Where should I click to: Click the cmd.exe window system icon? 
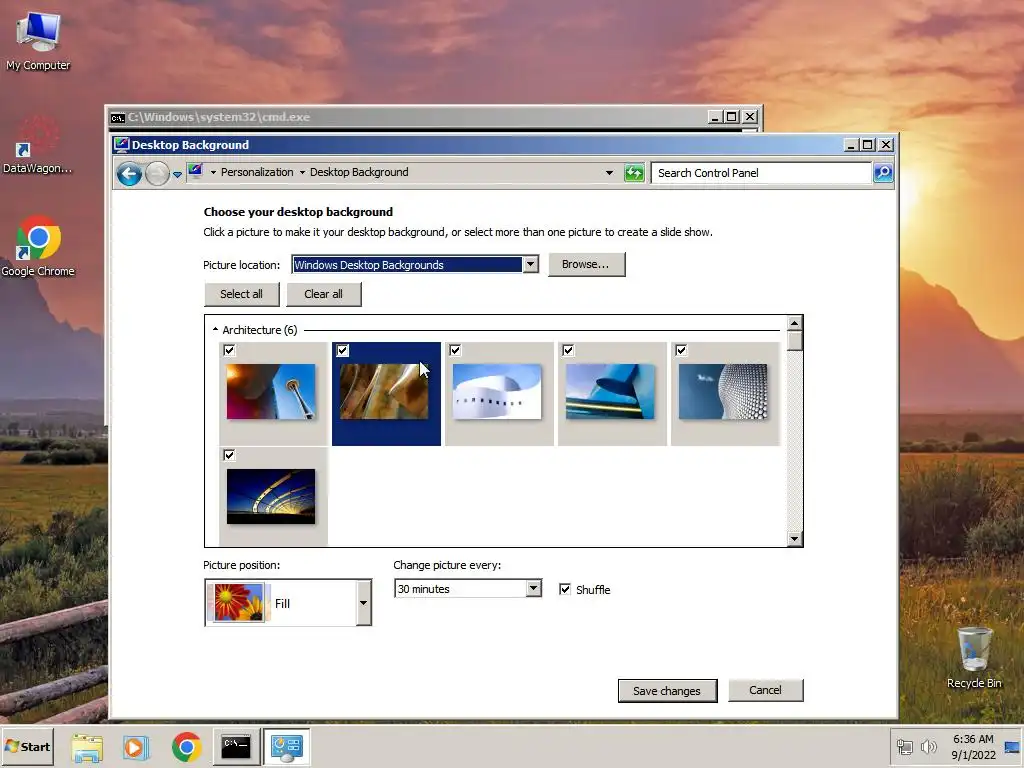click(x=118, y=118)
